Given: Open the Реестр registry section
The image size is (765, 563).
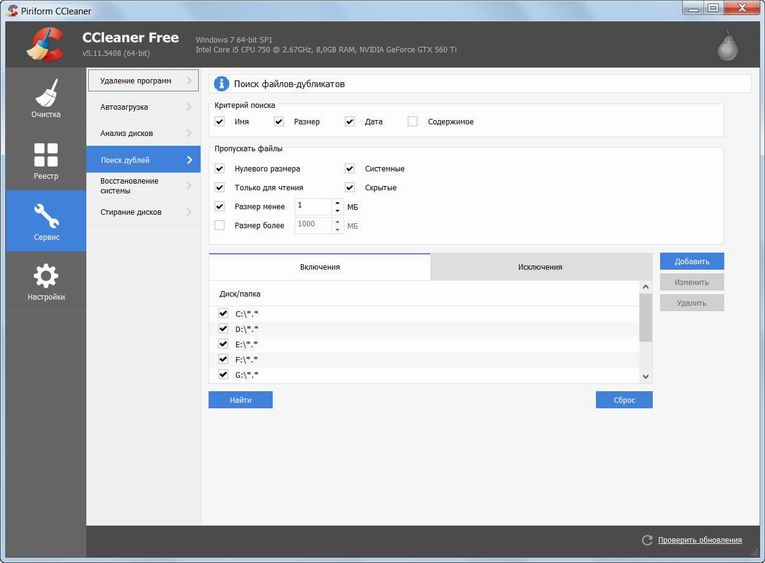Looking at the screenshot, I should point(46,161).
